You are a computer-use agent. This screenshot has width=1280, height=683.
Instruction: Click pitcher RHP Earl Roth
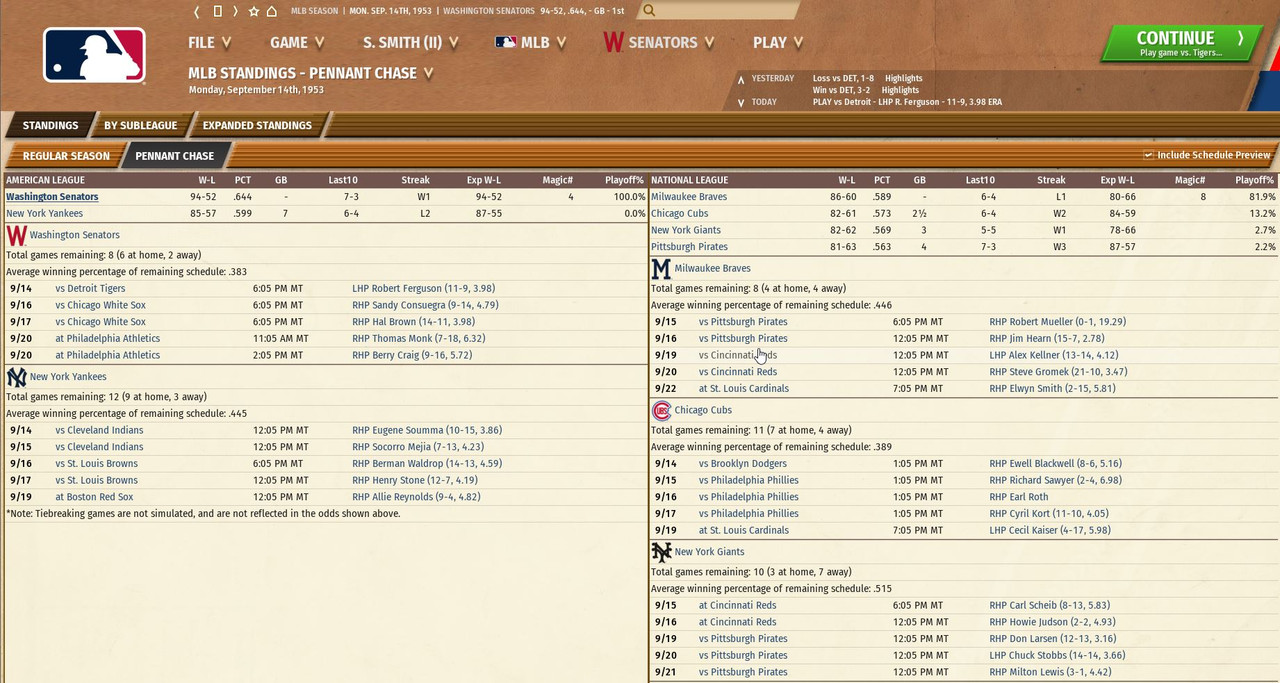(1019, 497)
